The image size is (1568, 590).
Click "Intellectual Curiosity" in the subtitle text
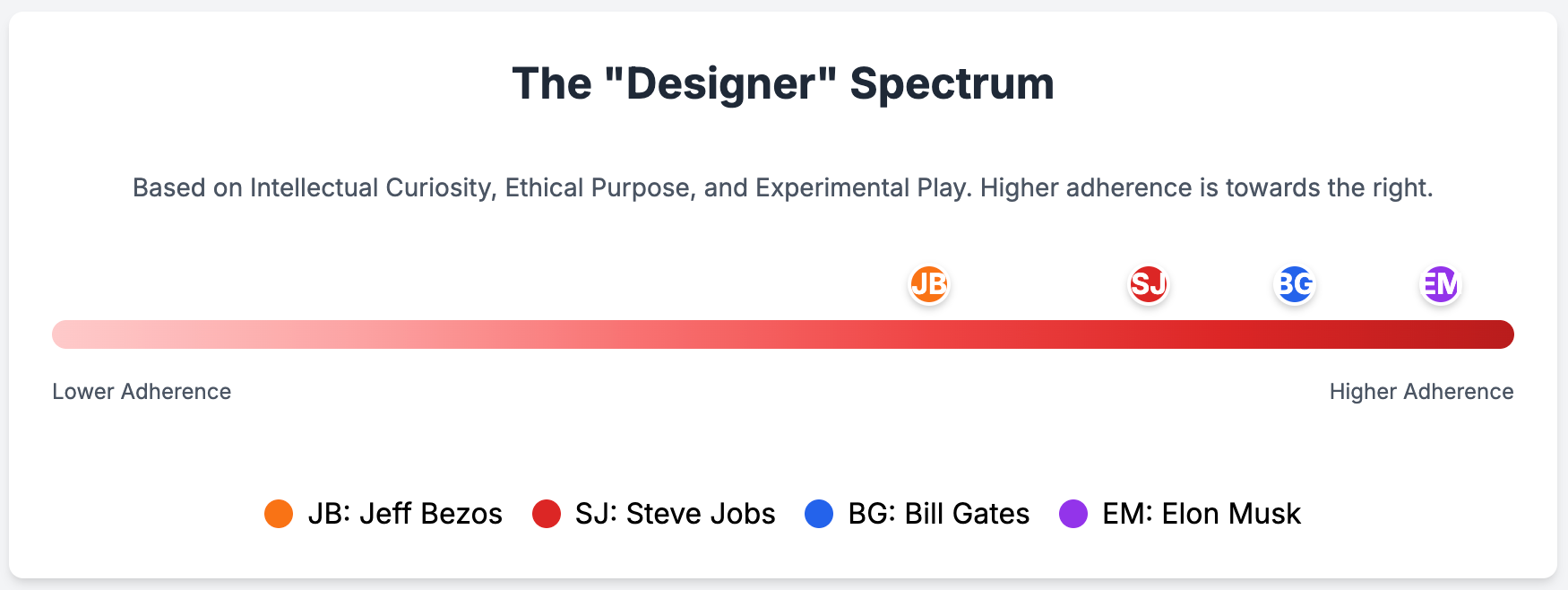click(371, 187)
